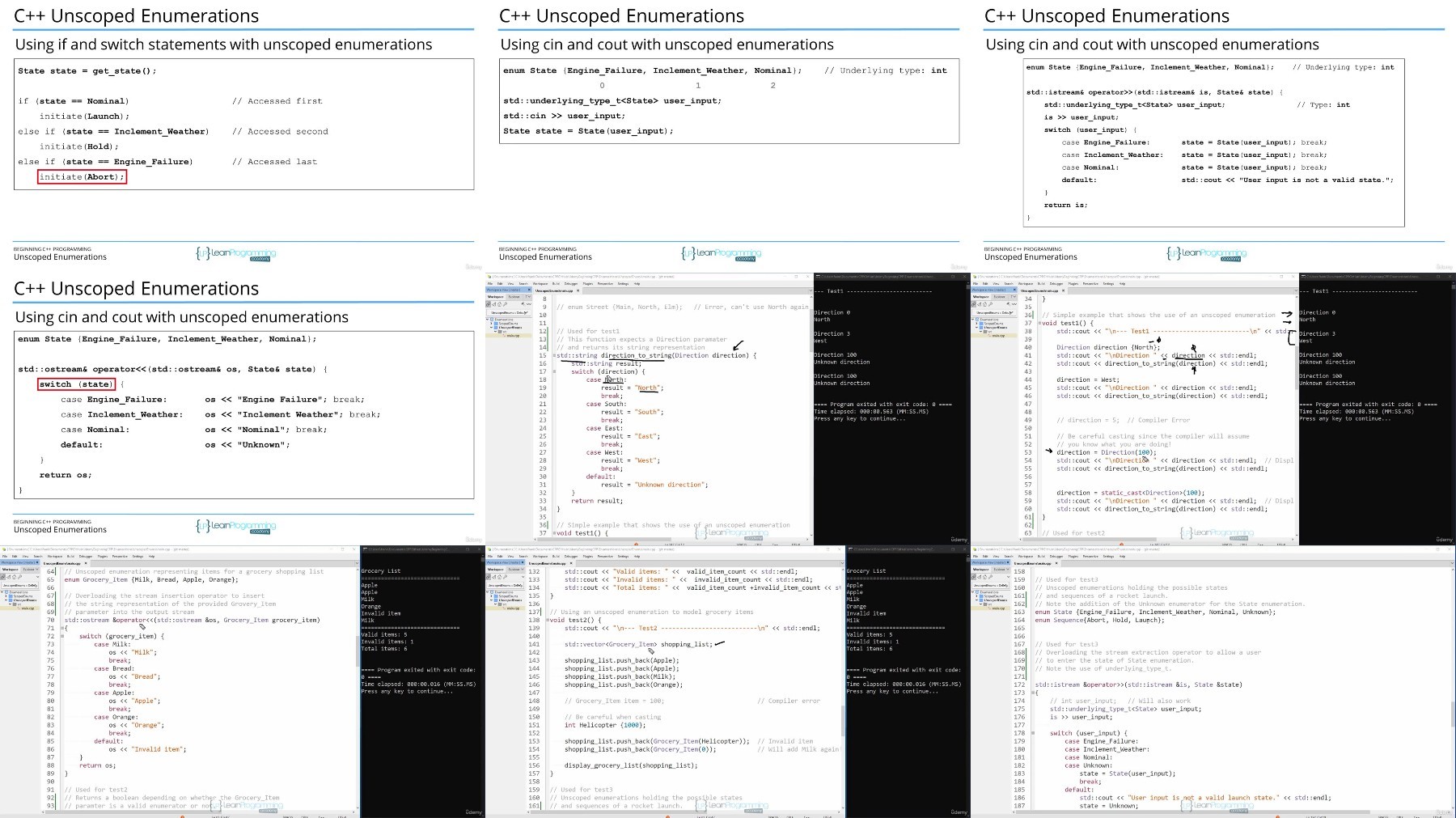Select main.cpp in direction_to_string window workspace tree
Image resolution: width=1456 pixels, height=818 pixels.
click(x=513, y=336)
